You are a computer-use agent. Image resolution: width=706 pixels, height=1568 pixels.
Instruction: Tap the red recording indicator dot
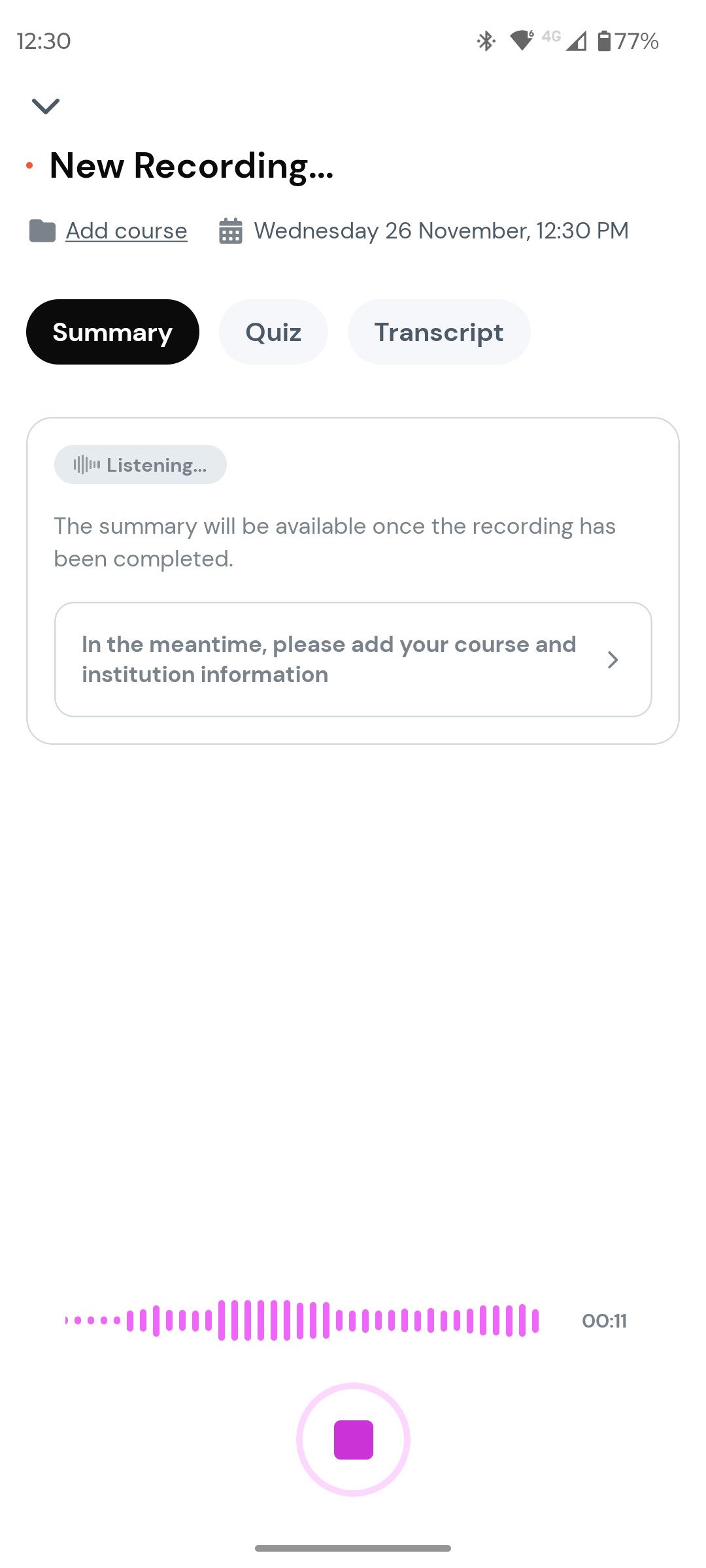click(x=29, y=166)
